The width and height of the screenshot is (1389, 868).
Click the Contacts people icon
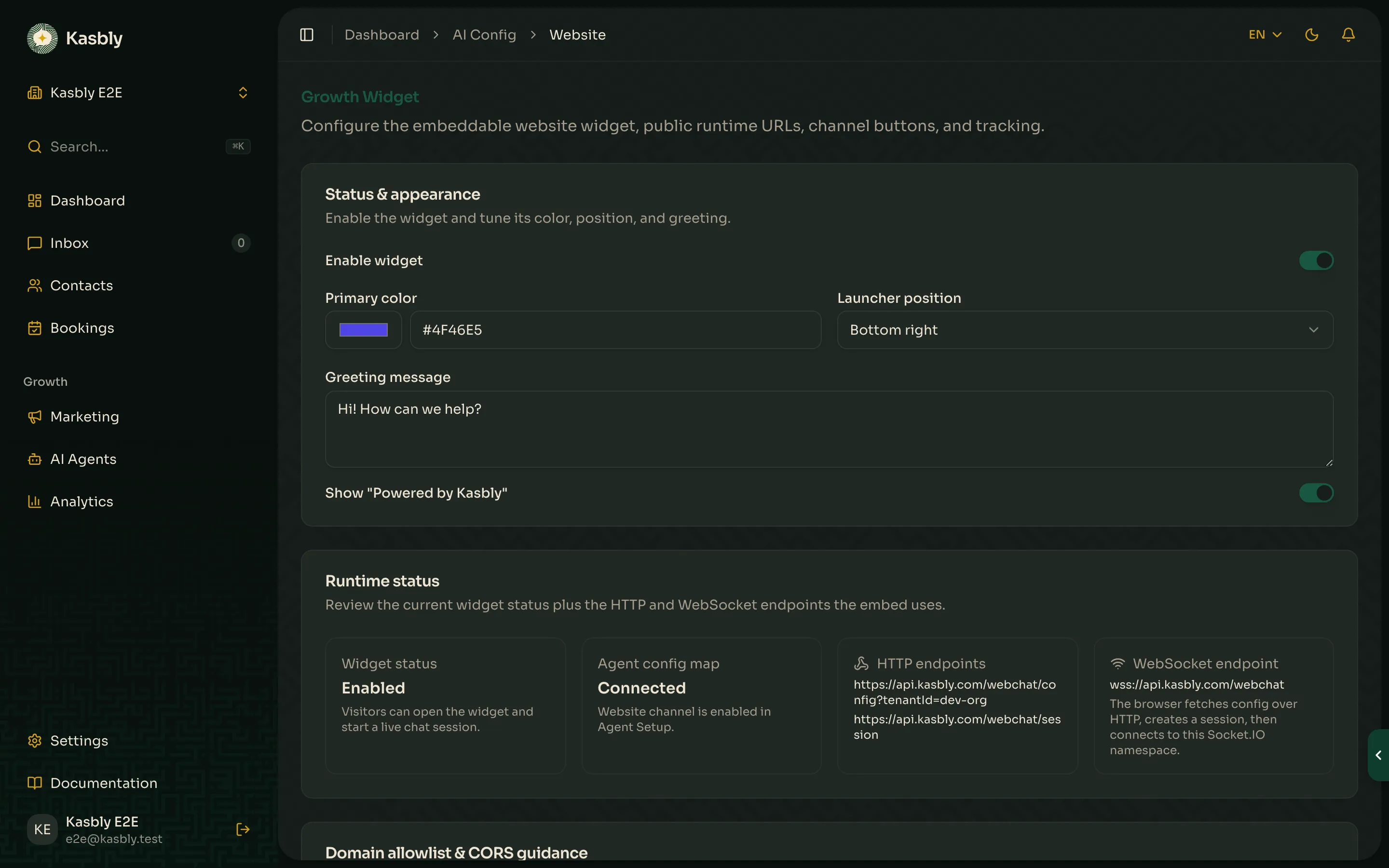pyautogui.click(x=34, y=286)
